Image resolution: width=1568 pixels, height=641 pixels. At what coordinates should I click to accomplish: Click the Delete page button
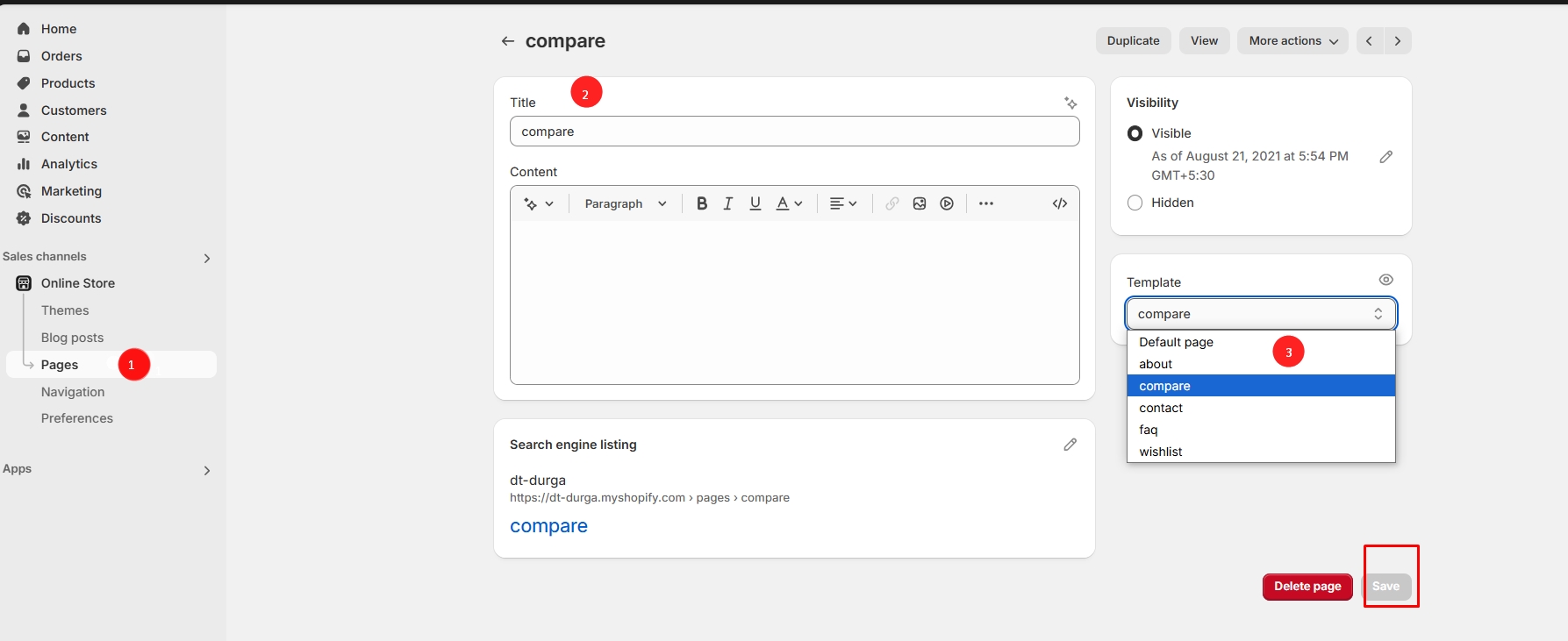pyautogui.click(x=1307, y=587)
